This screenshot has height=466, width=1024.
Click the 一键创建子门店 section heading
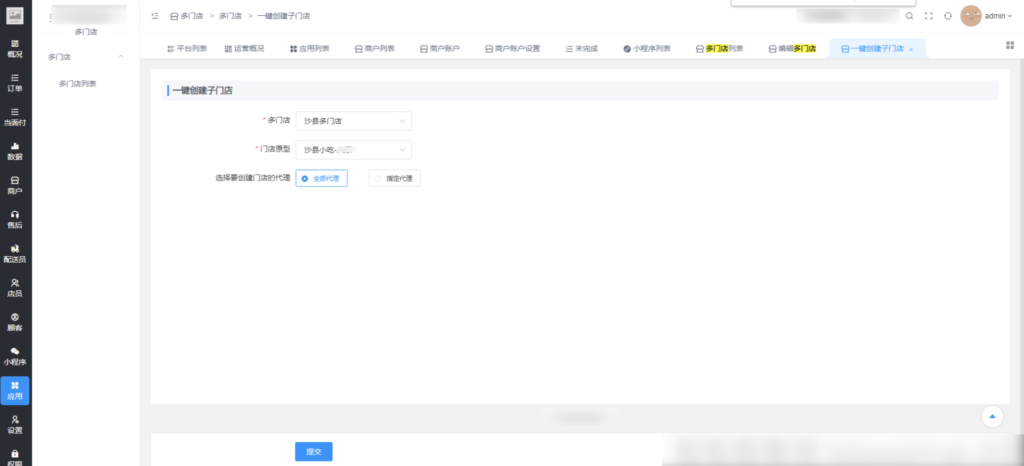coord(202,91)
